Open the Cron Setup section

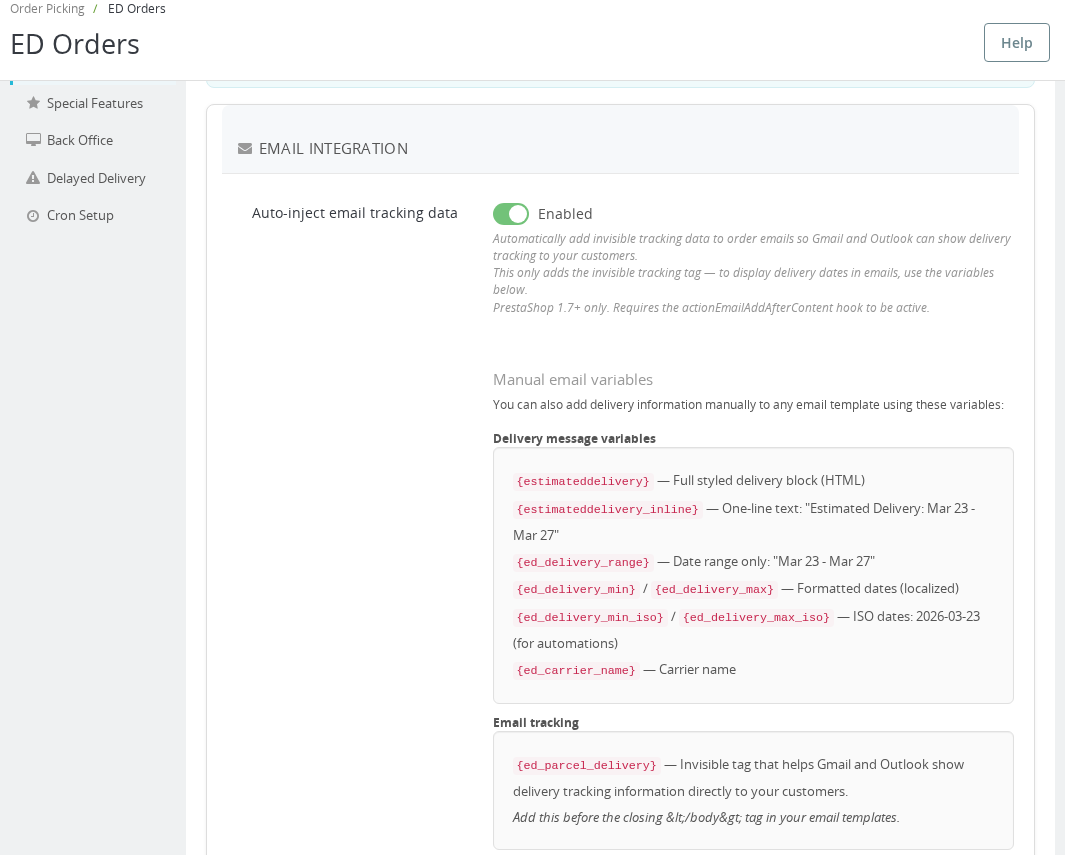[x=80, y=215]
